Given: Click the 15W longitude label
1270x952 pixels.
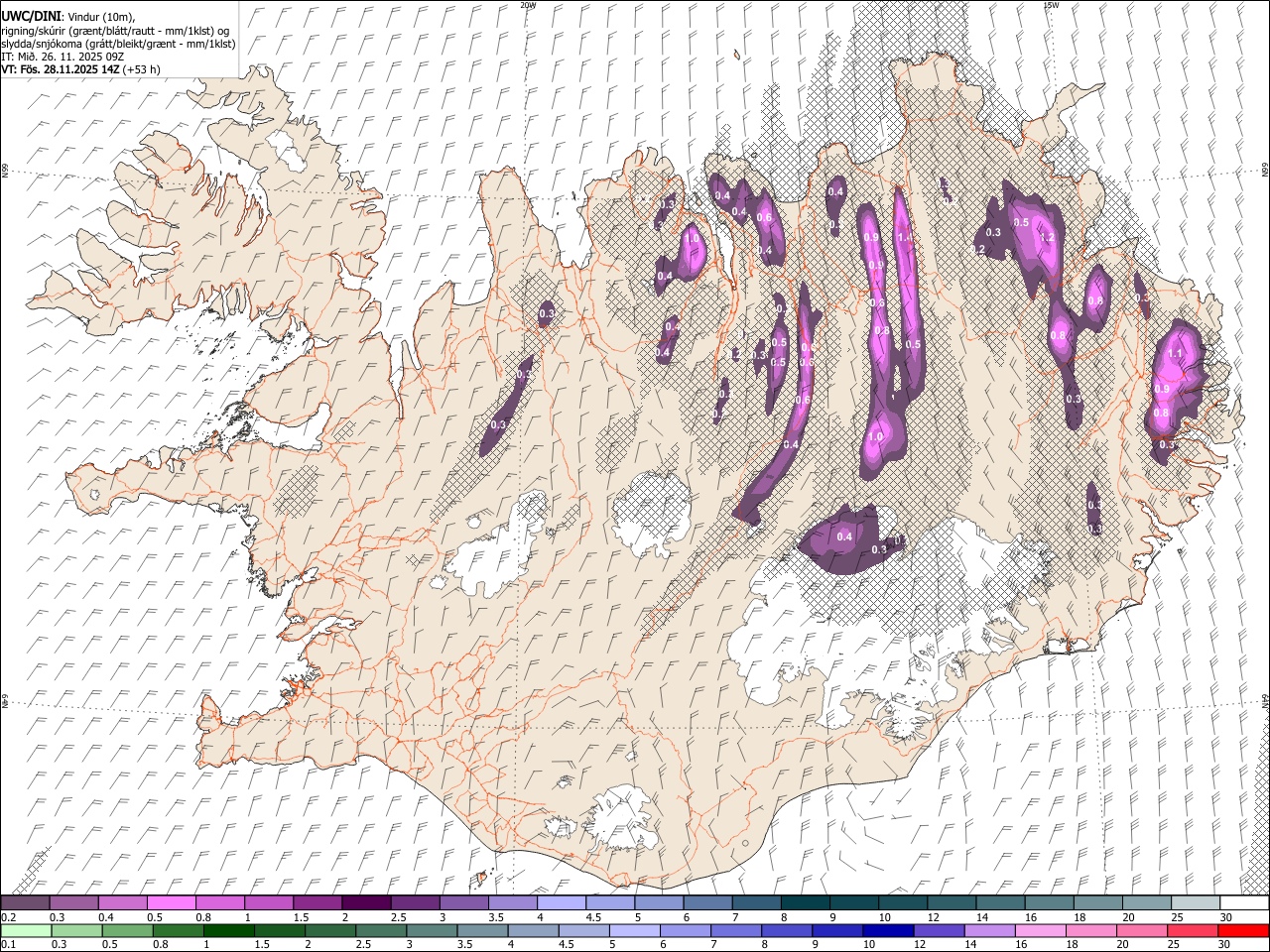Looking at the screenshot, I should pos(1051,5).
